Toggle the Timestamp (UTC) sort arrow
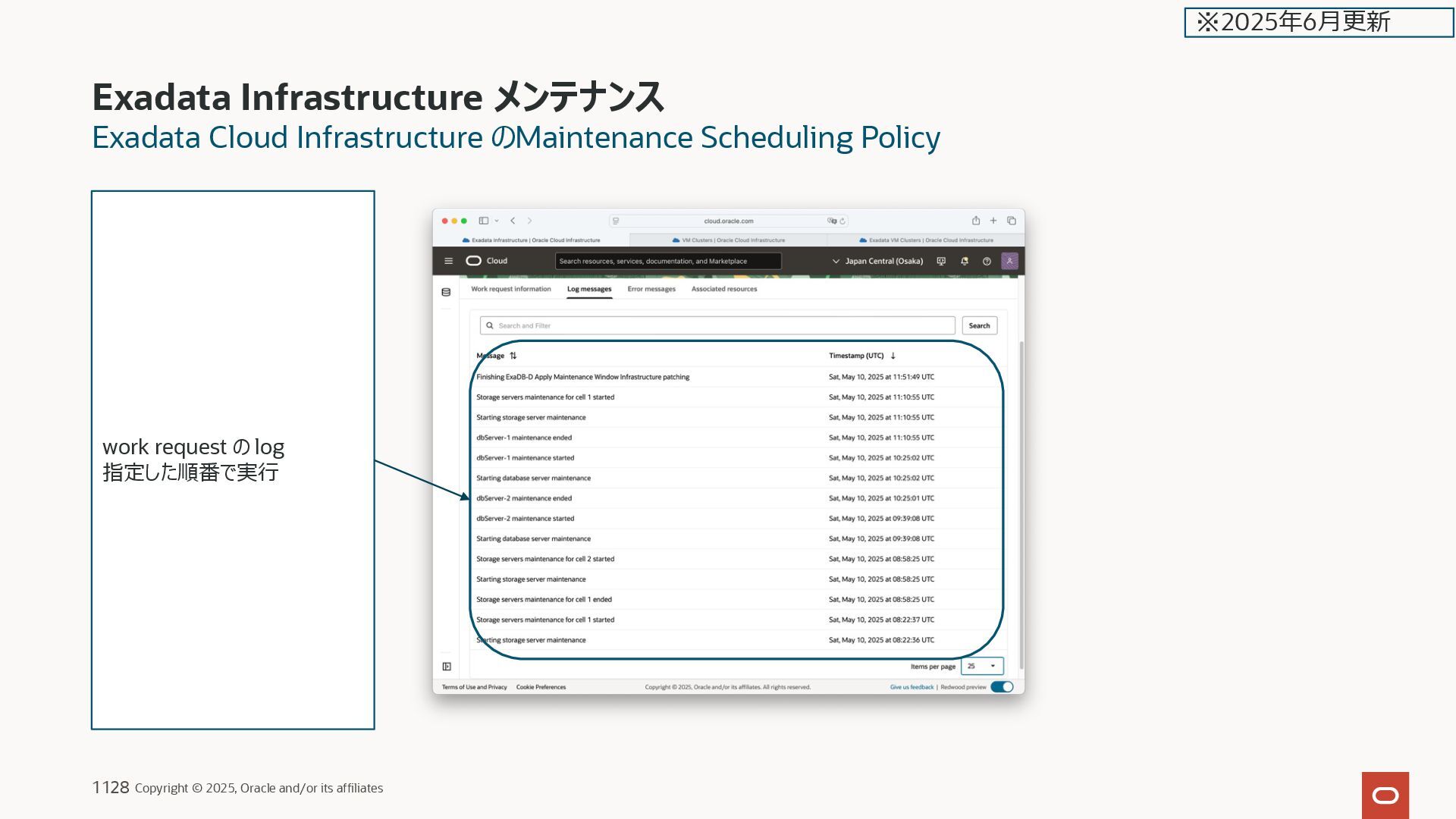 (893, 356)
